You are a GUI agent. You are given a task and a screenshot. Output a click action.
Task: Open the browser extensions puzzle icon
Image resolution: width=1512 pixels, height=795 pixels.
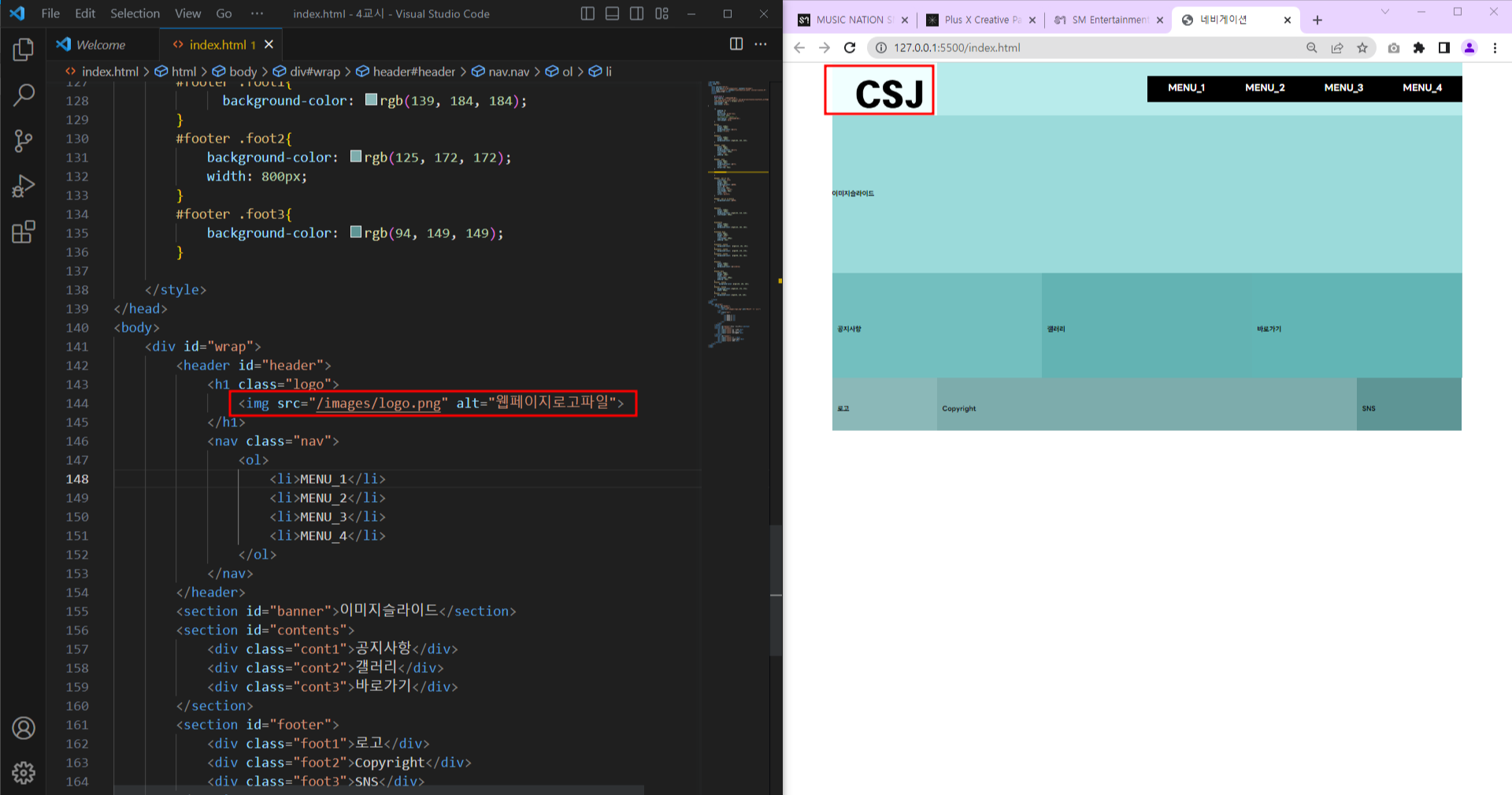click(x=1419, y=48)
